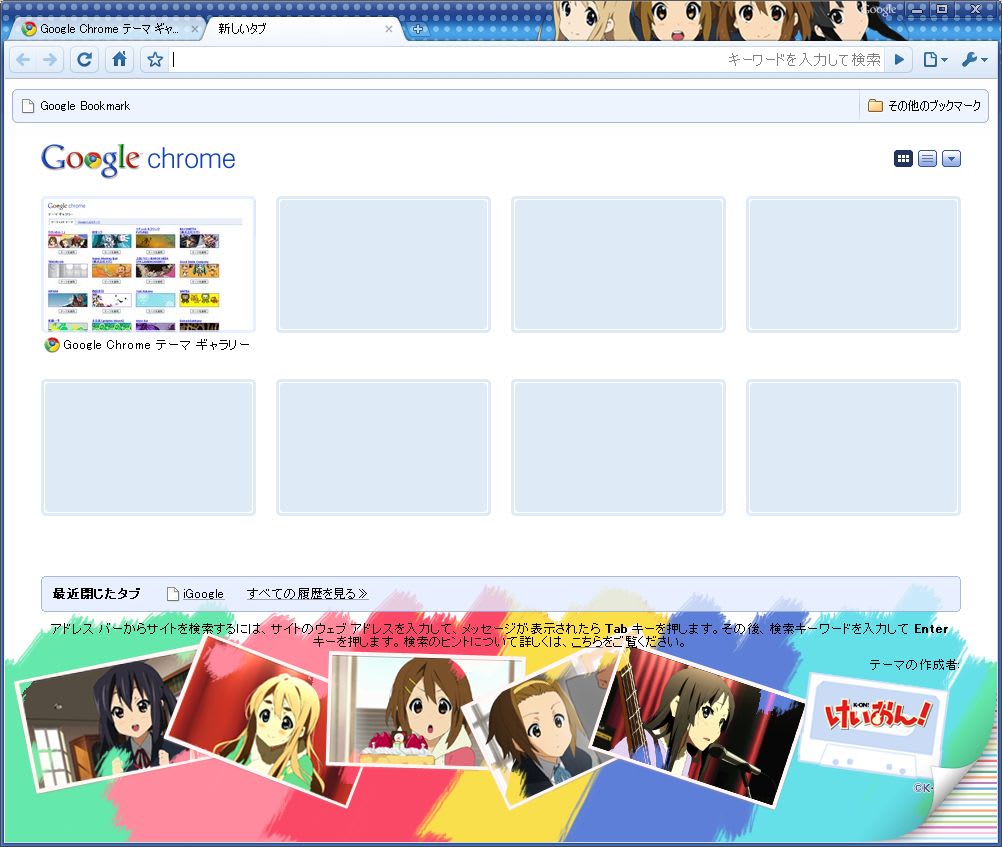Click the Forward navigation arrow
1002x847 pixels.
pyautogui.click(x=50, y=60)
